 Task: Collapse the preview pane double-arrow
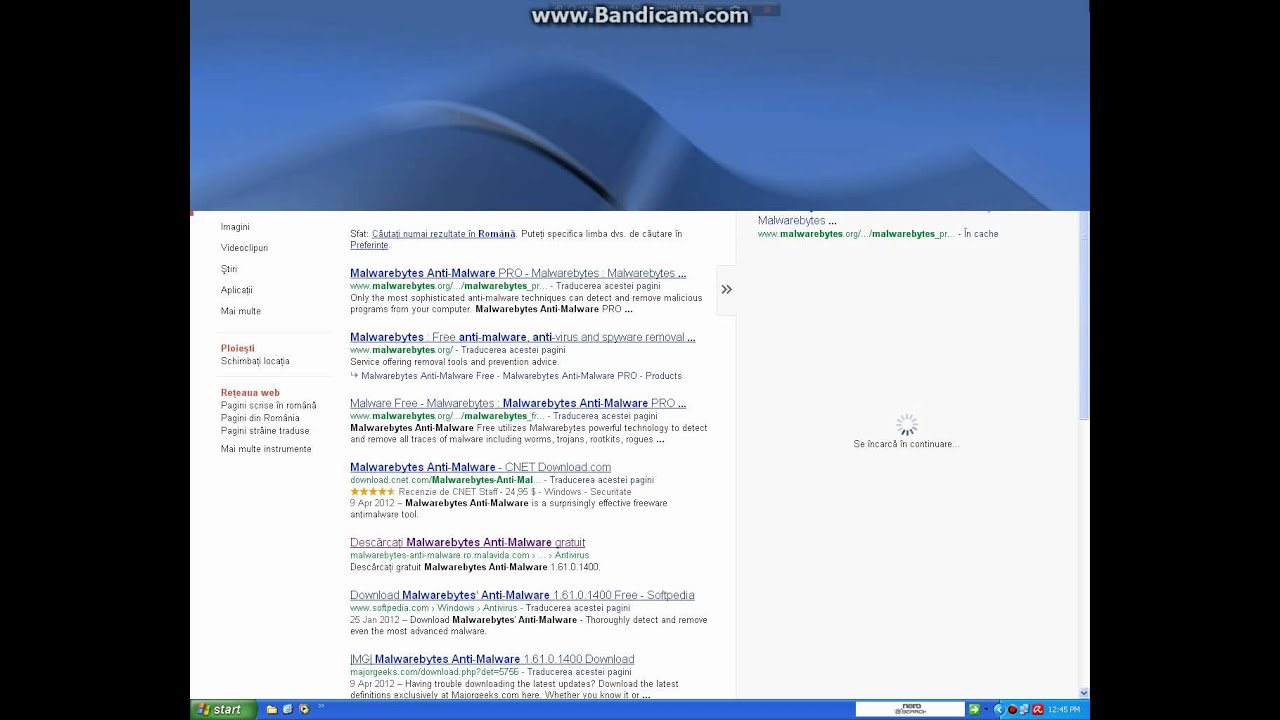click(x=727, y=289)
